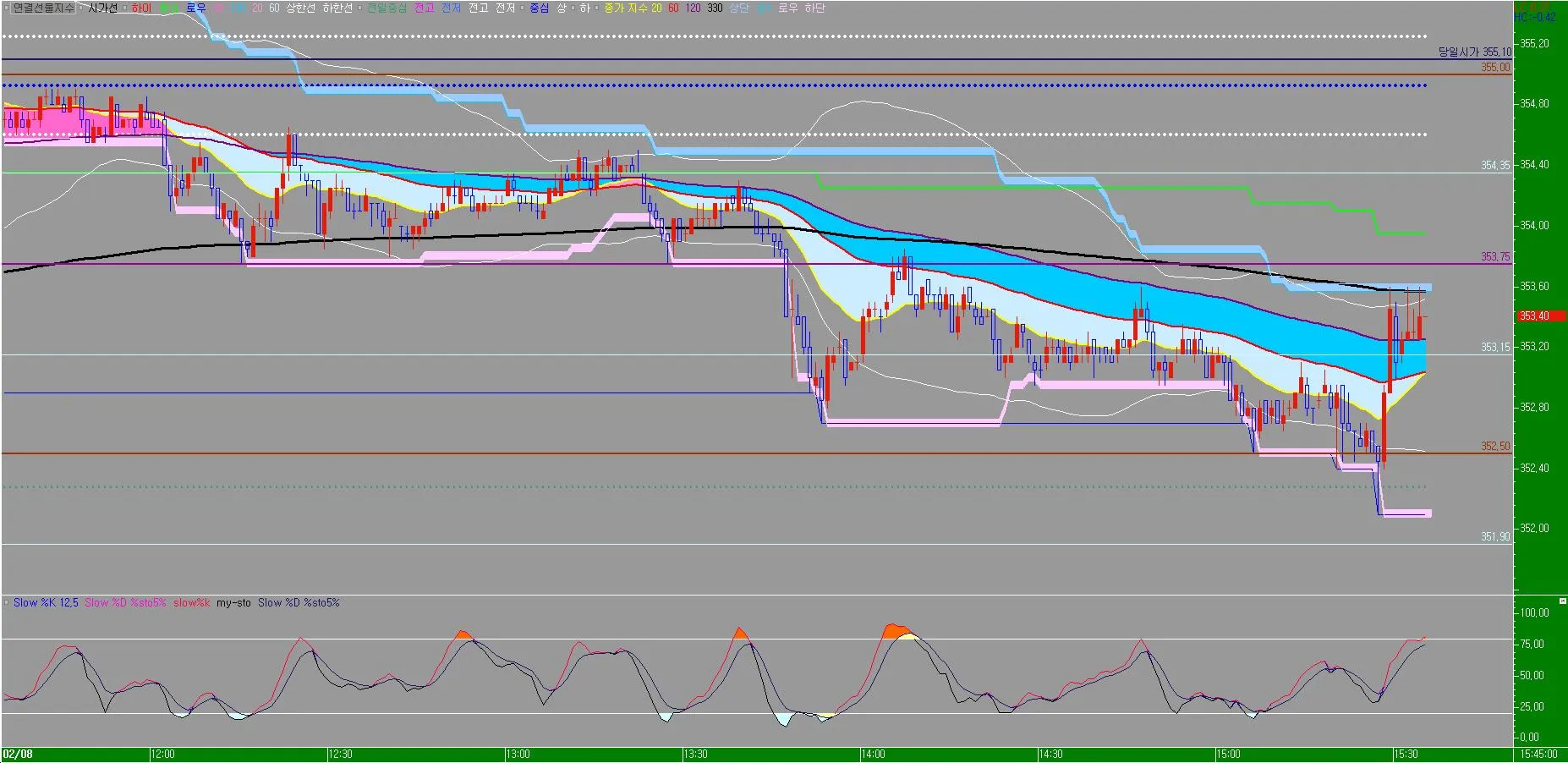The image size is (1568, 763).
Task: Click the 하한선 legend label
Action: point(337,8)
